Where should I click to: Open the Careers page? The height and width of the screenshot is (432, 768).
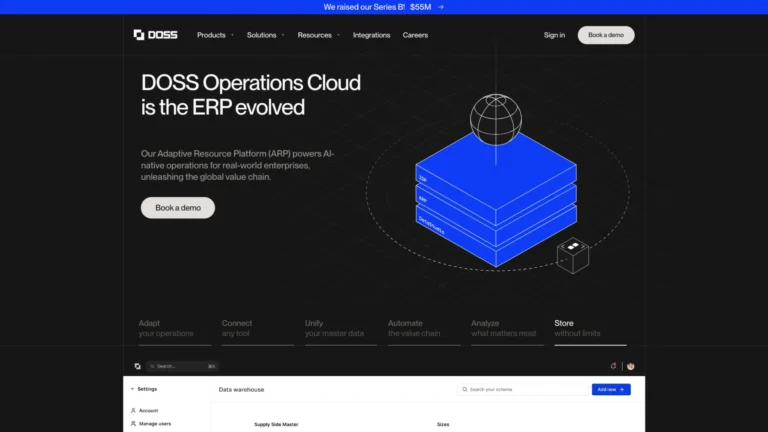click(415, 35)
